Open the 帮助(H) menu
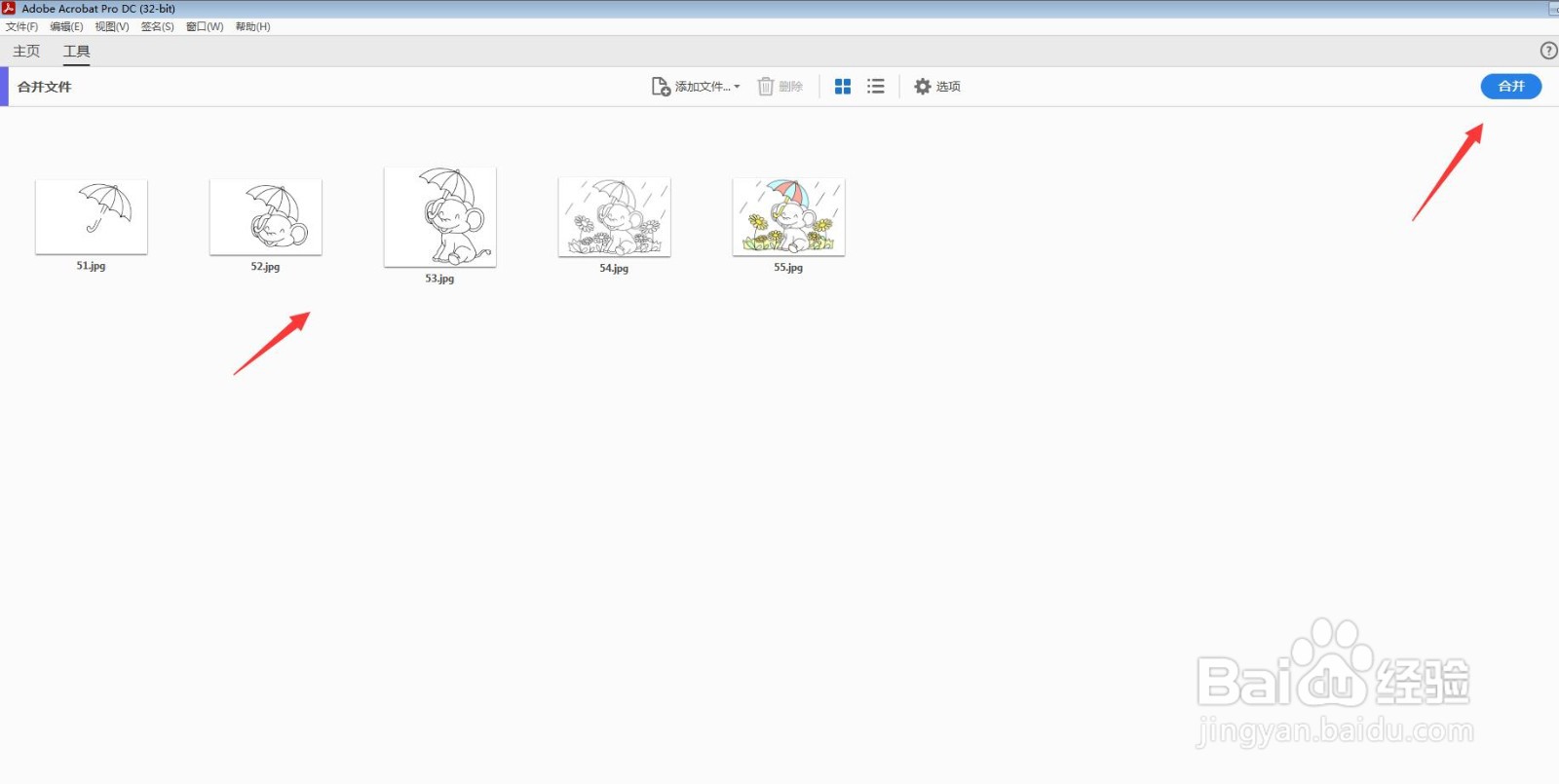Screen dimensions: 1559x784 [x=252, y=26]
